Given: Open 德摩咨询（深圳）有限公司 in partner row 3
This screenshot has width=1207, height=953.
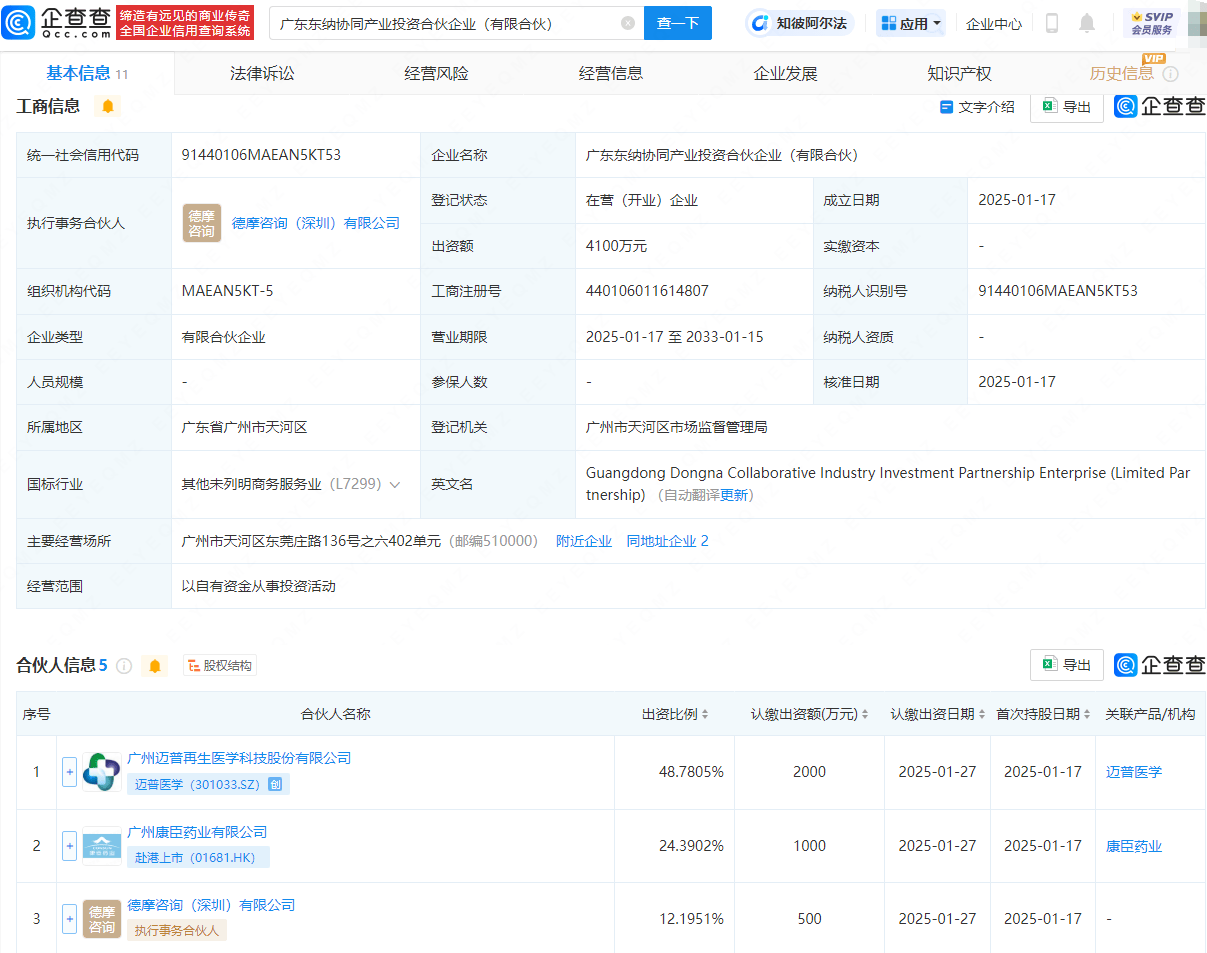Looking at the screenshot, I should [x=212, y=905].
